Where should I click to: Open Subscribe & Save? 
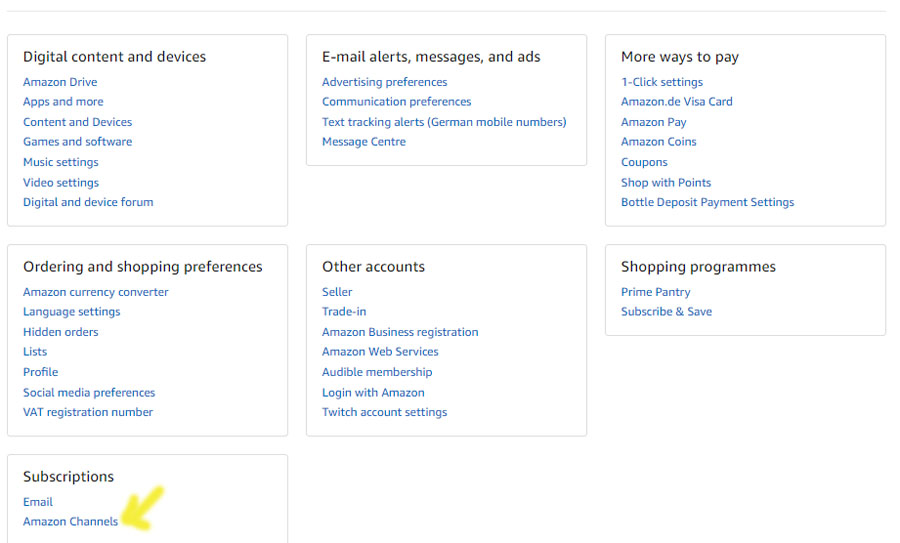coord(666,312)
